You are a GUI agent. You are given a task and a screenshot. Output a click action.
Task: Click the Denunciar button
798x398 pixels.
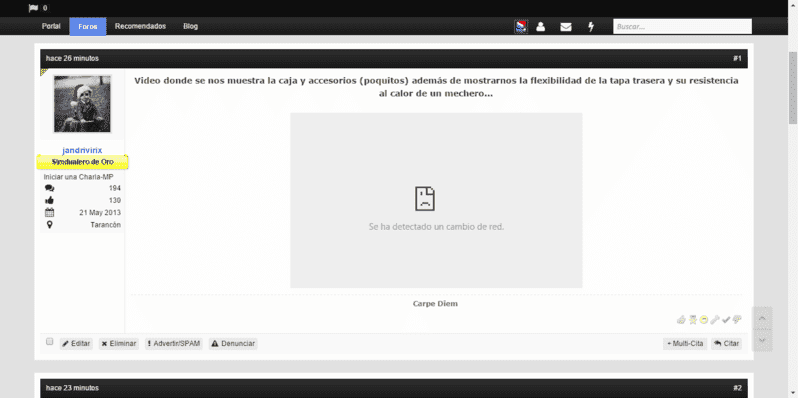coord(233,344)
